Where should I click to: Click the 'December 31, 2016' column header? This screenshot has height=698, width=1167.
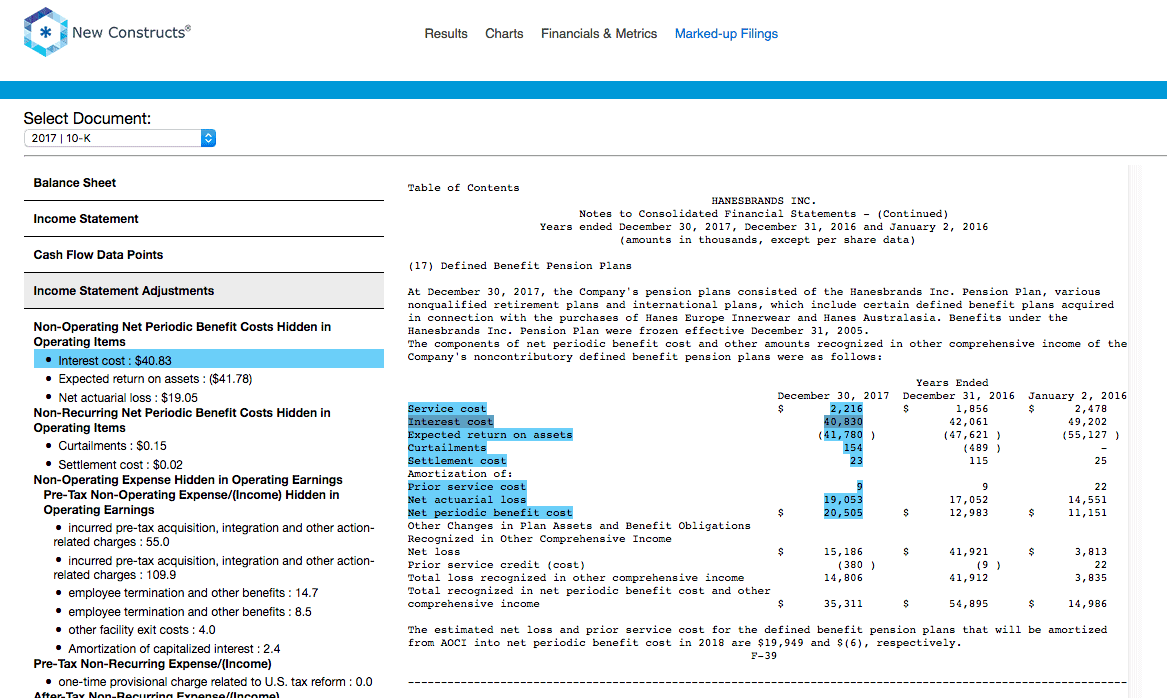tap(959, 396)
